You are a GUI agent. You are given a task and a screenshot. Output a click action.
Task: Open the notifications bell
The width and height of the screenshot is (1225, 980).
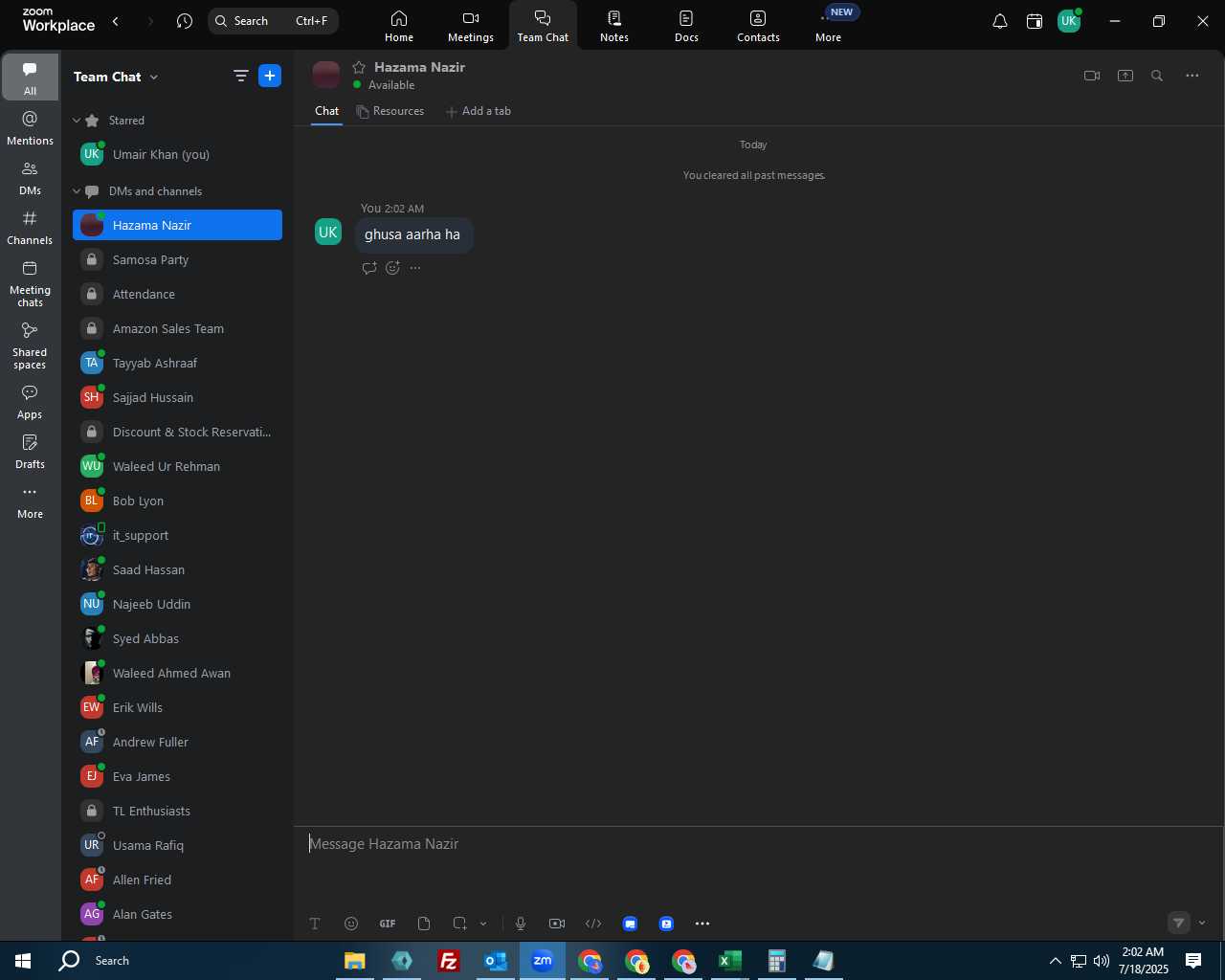[999, 21]
